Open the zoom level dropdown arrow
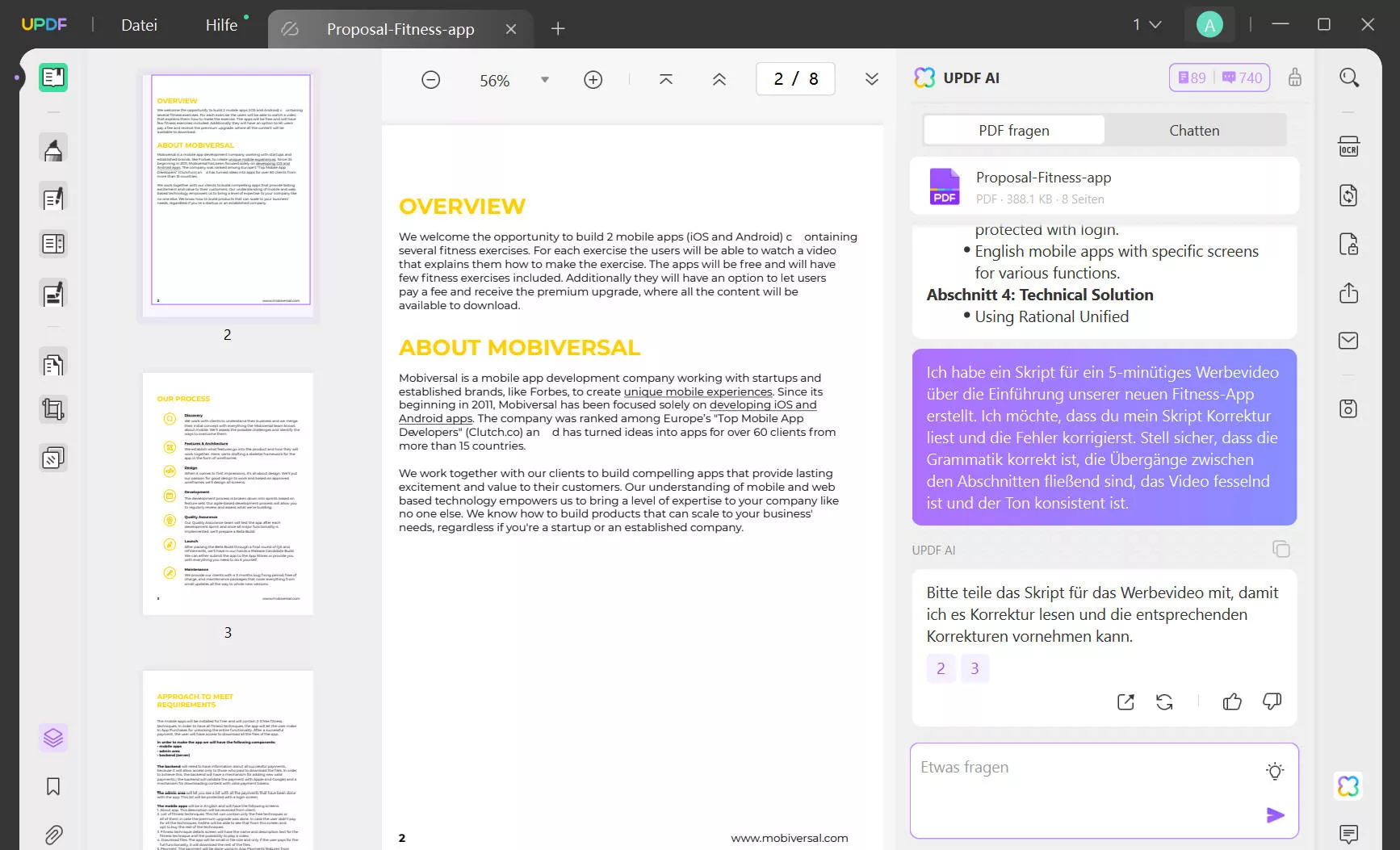Viewport: 1400px width, 850px height. (x=545, y=79)
